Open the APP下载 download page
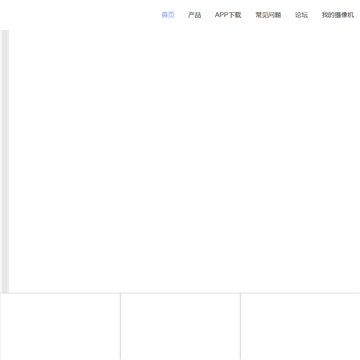360x360 pixels. point(228,15)
